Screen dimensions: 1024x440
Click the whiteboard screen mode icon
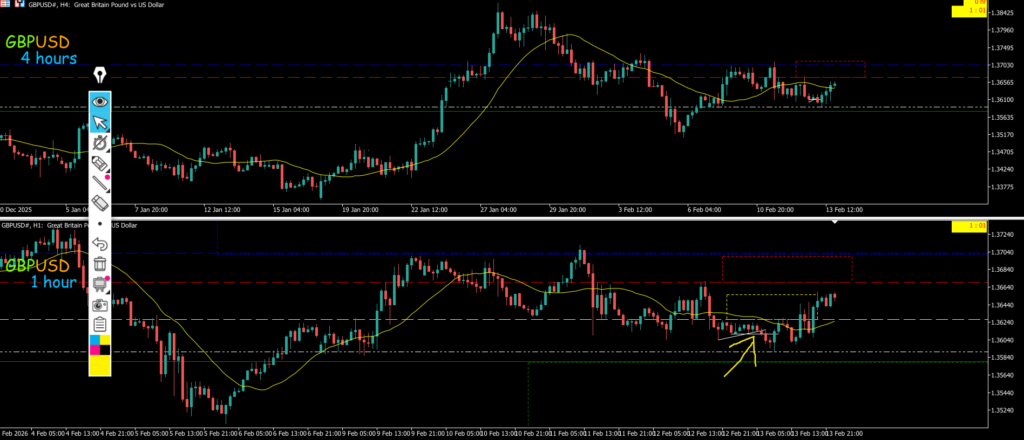tap(100, 284)
